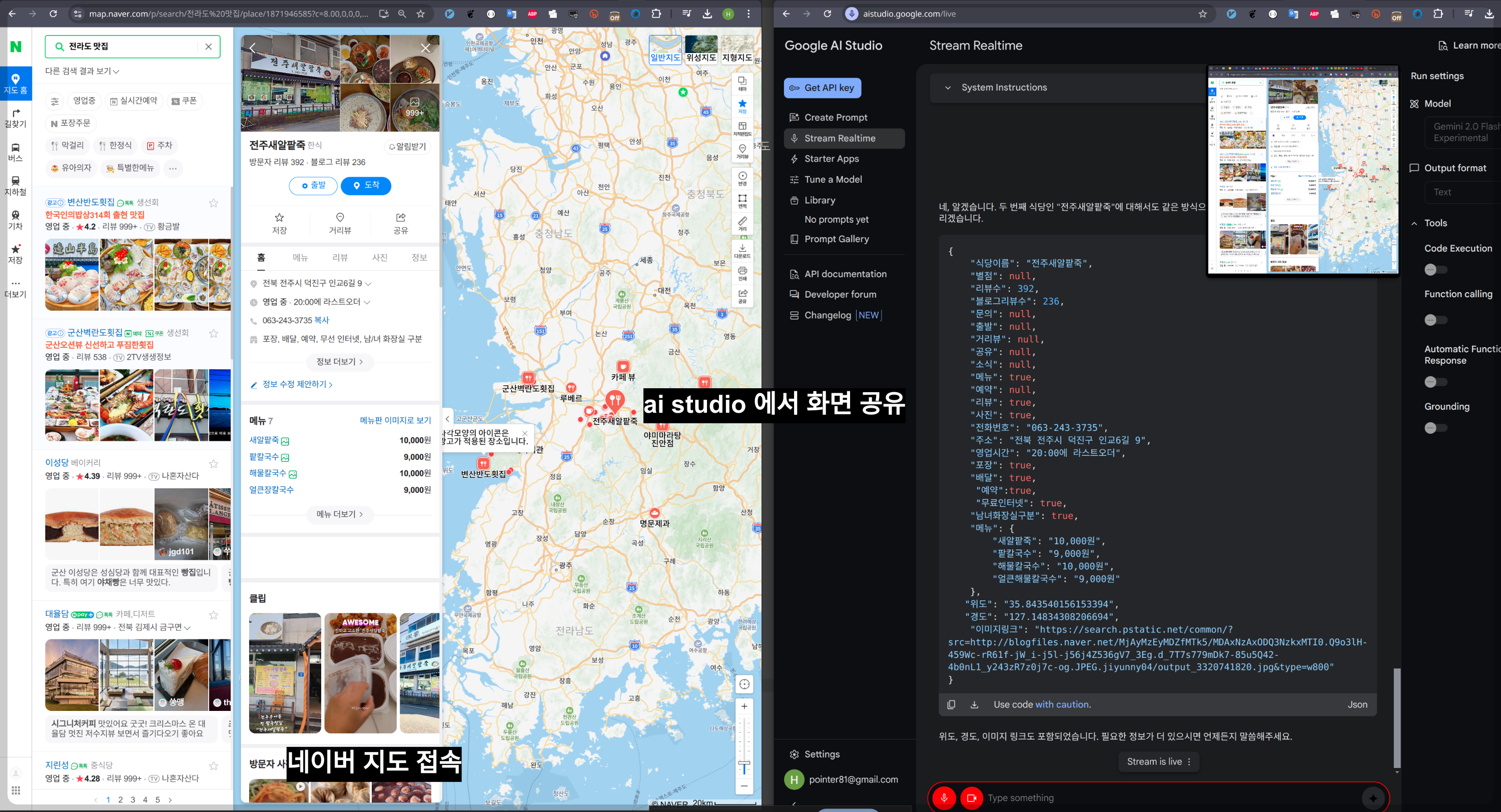Click the 공유 share icon for 전주새알팥죽
The height and width of the screenshot is (812, 1501).
tap(400, 223)
